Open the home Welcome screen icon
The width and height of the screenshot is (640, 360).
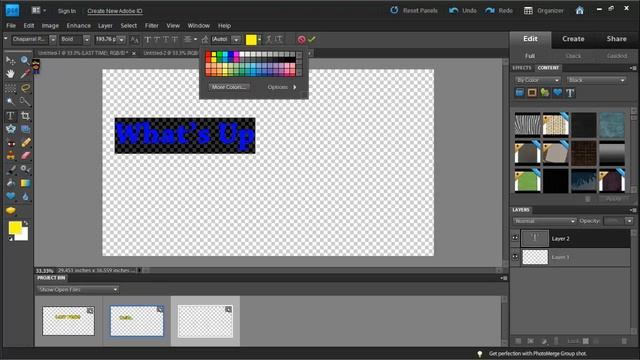[580, 11]
